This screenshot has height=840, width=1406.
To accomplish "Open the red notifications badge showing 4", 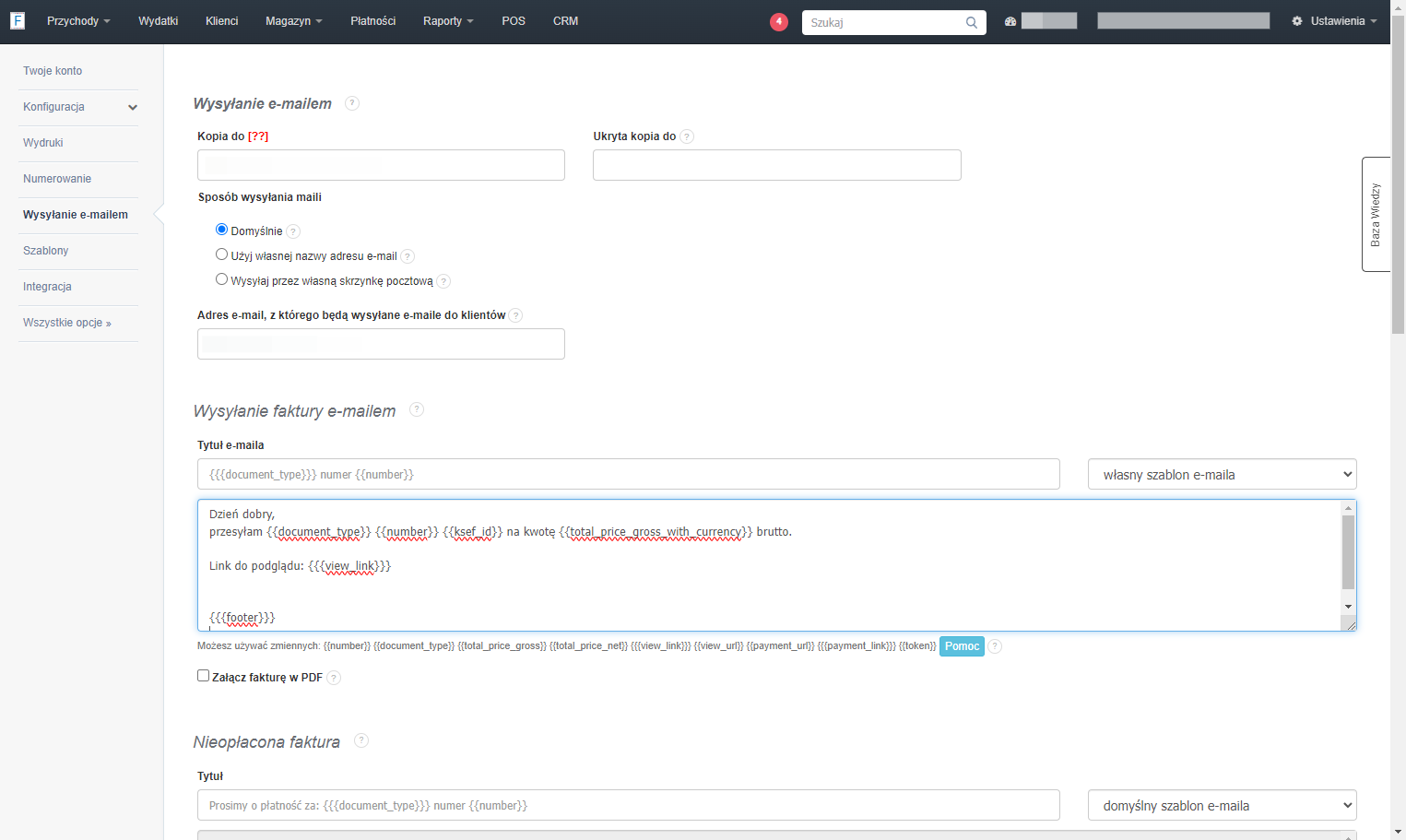I will click(x=779, y=21).
